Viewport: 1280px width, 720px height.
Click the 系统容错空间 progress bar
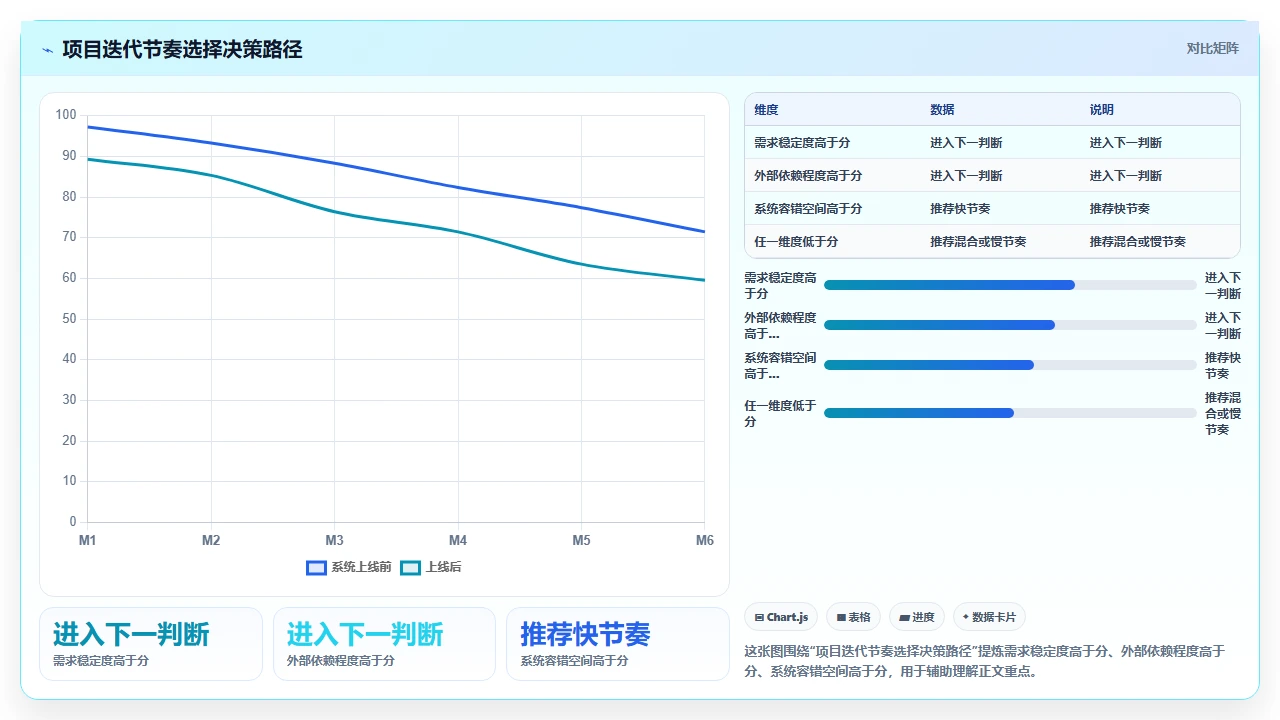[1010, 365]
